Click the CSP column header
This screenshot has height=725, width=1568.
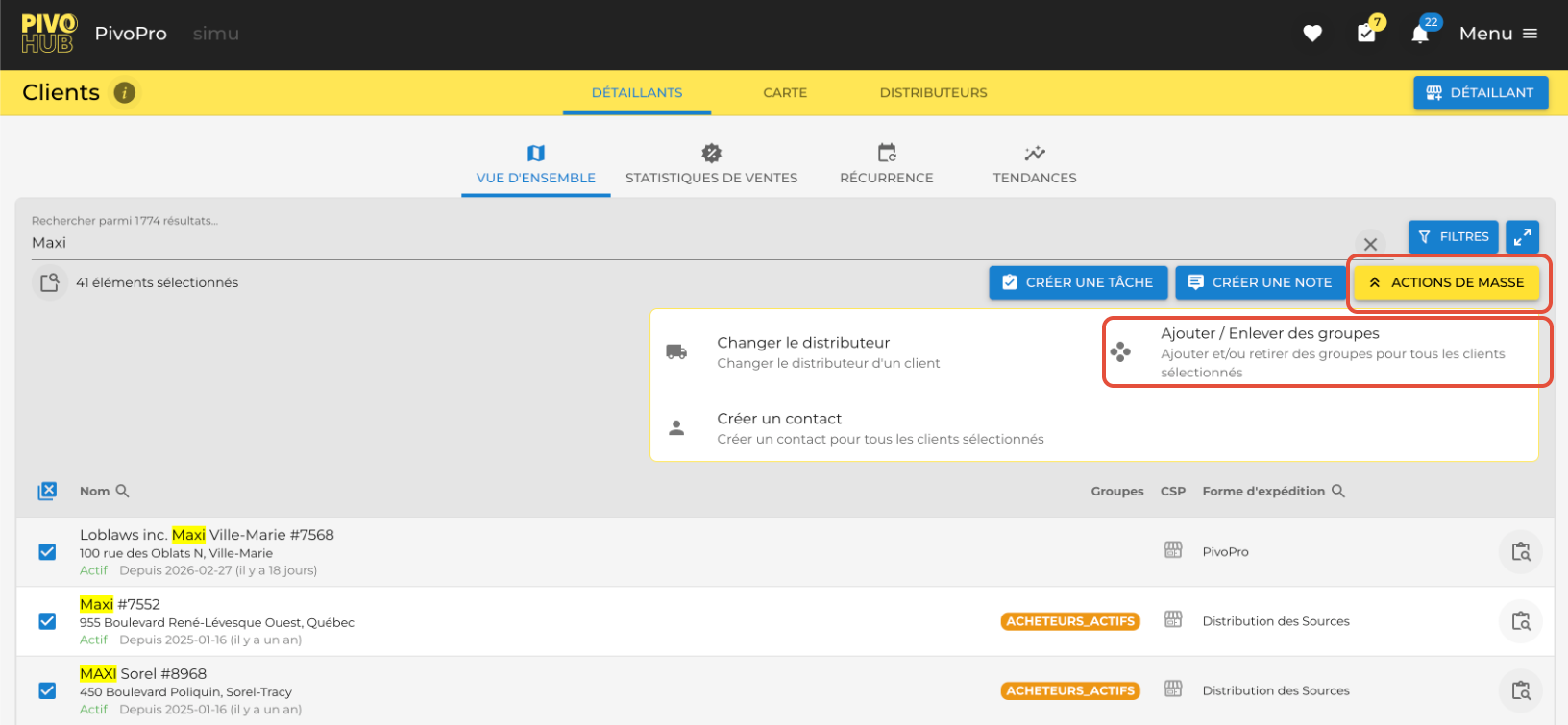[1173, 491]
